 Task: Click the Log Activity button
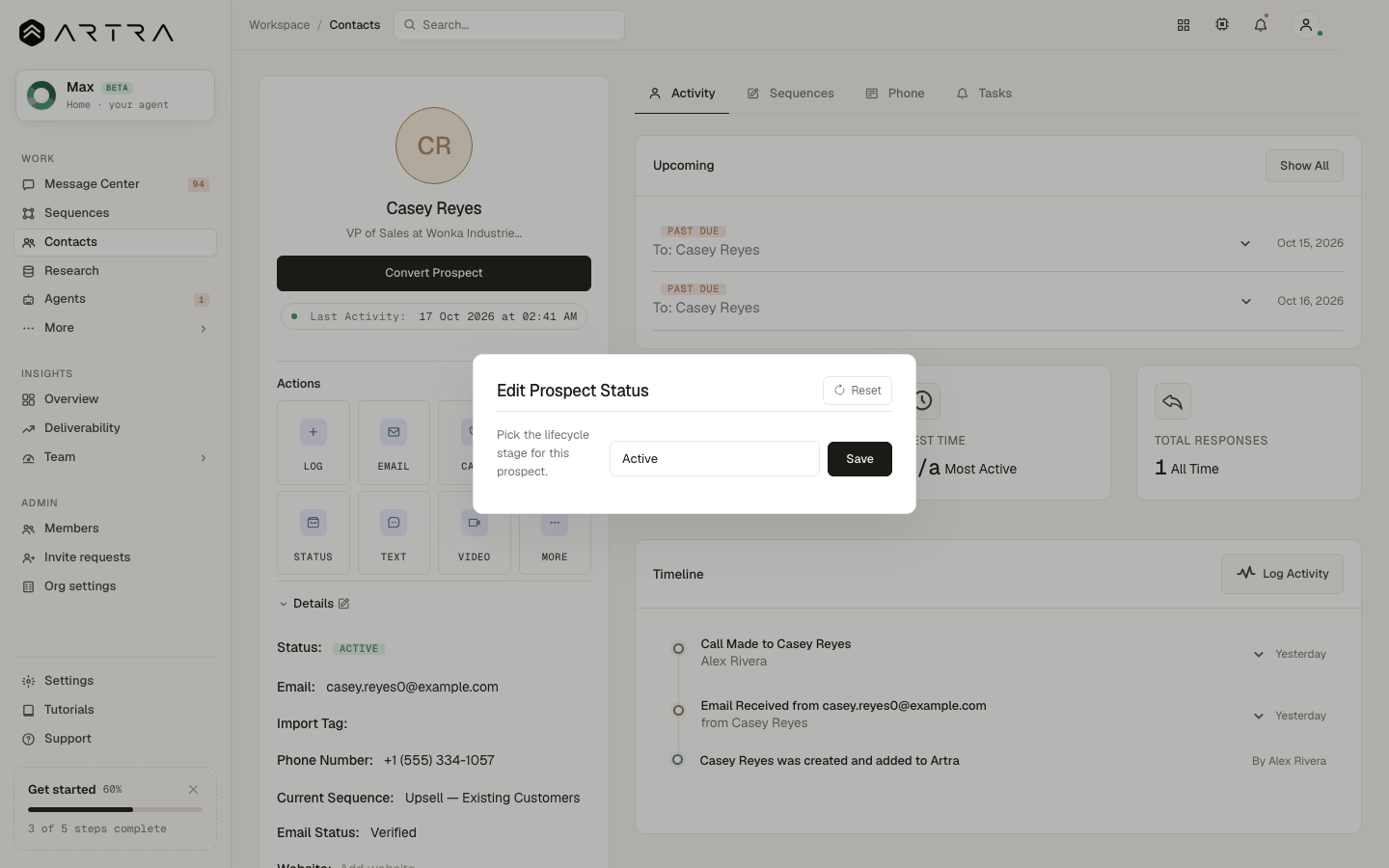point(1282,574)
